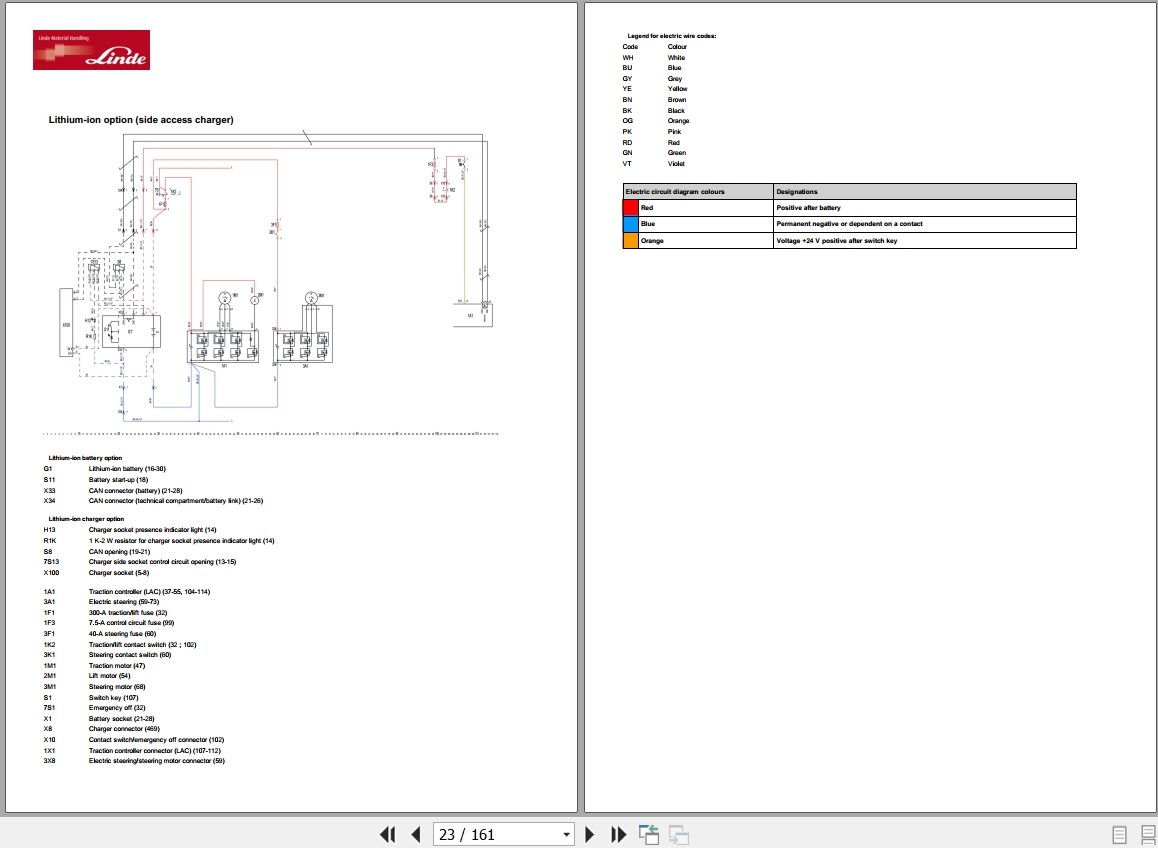Click 'CAN connector (battery) (21-28)' entry
Viewport: 1158px width, 848px height.
135,490
